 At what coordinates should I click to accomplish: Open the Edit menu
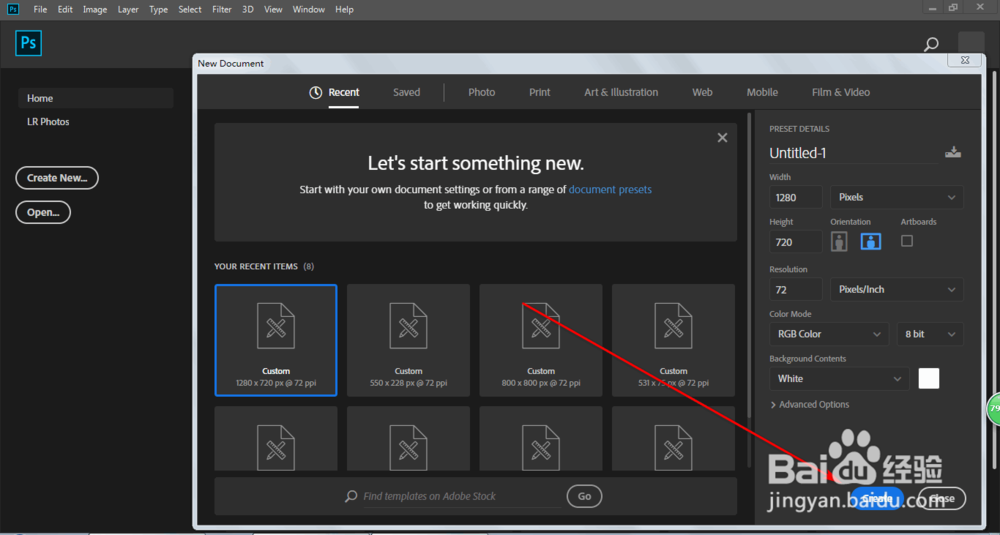click(x=65, y=10)
